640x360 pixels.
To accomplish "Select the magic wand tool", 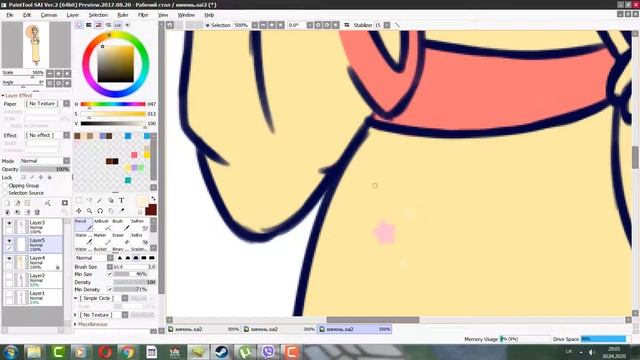I will pyautogui.click(x=100, y=200).
